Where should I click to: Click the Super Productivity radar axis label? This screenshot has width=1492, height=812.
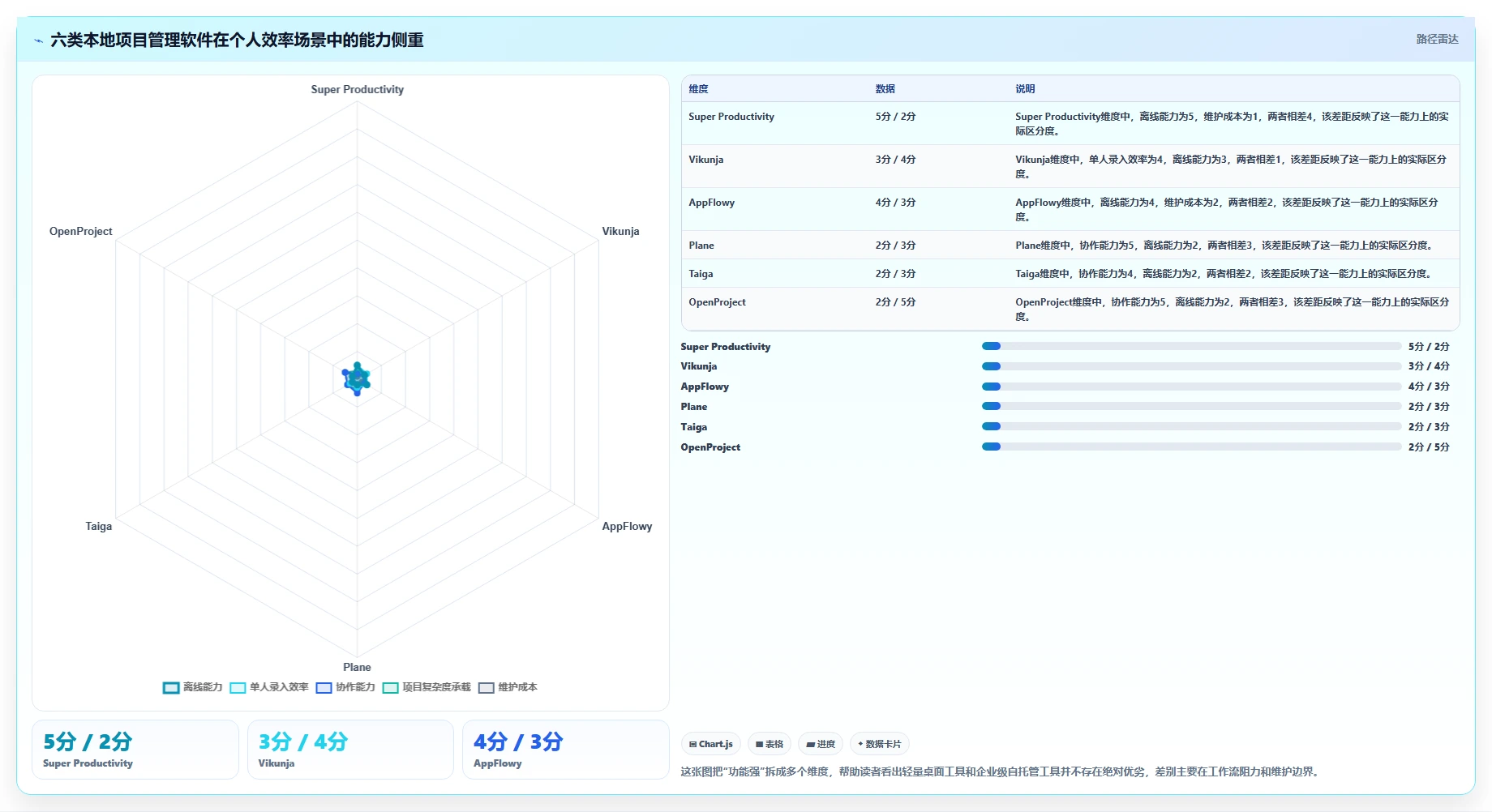357,89
